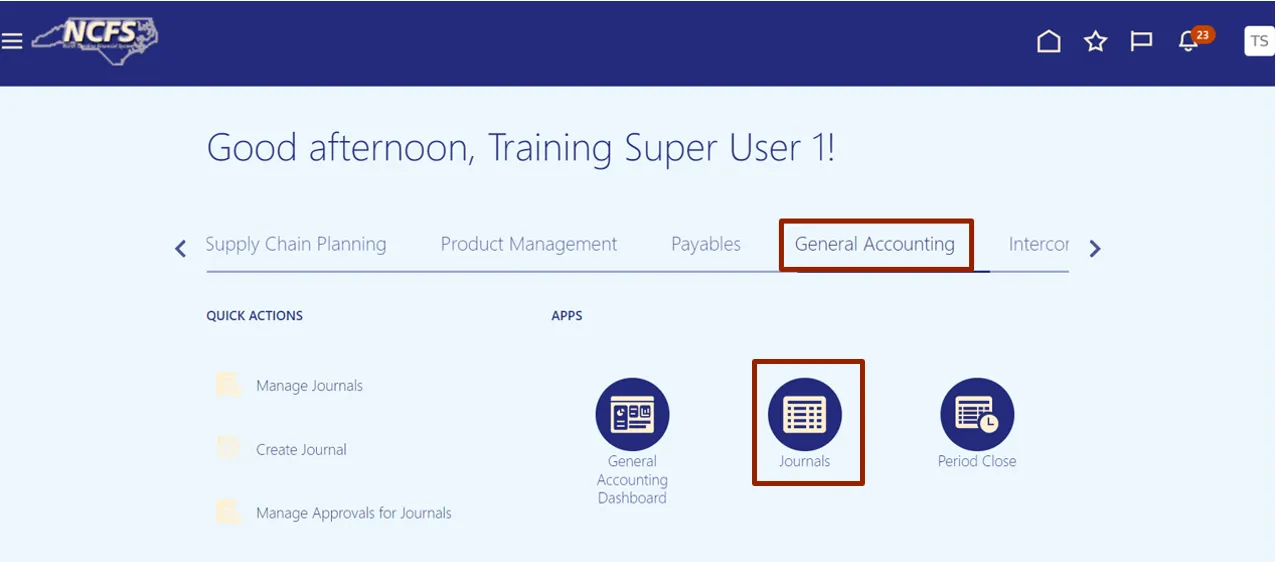This screenshot has height=562, width=1276.
Task: Switch to the Intercompany tab
Action: (x=1039, y=244)
